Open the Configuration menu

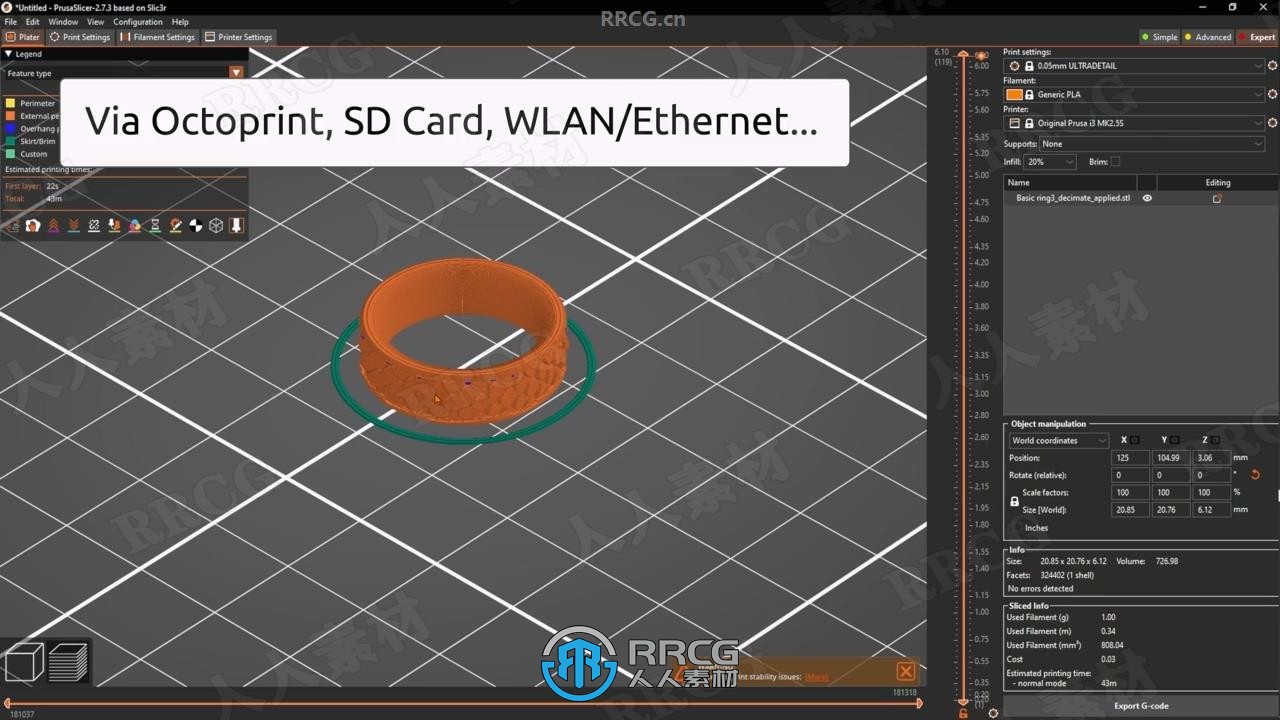point(138,22)
